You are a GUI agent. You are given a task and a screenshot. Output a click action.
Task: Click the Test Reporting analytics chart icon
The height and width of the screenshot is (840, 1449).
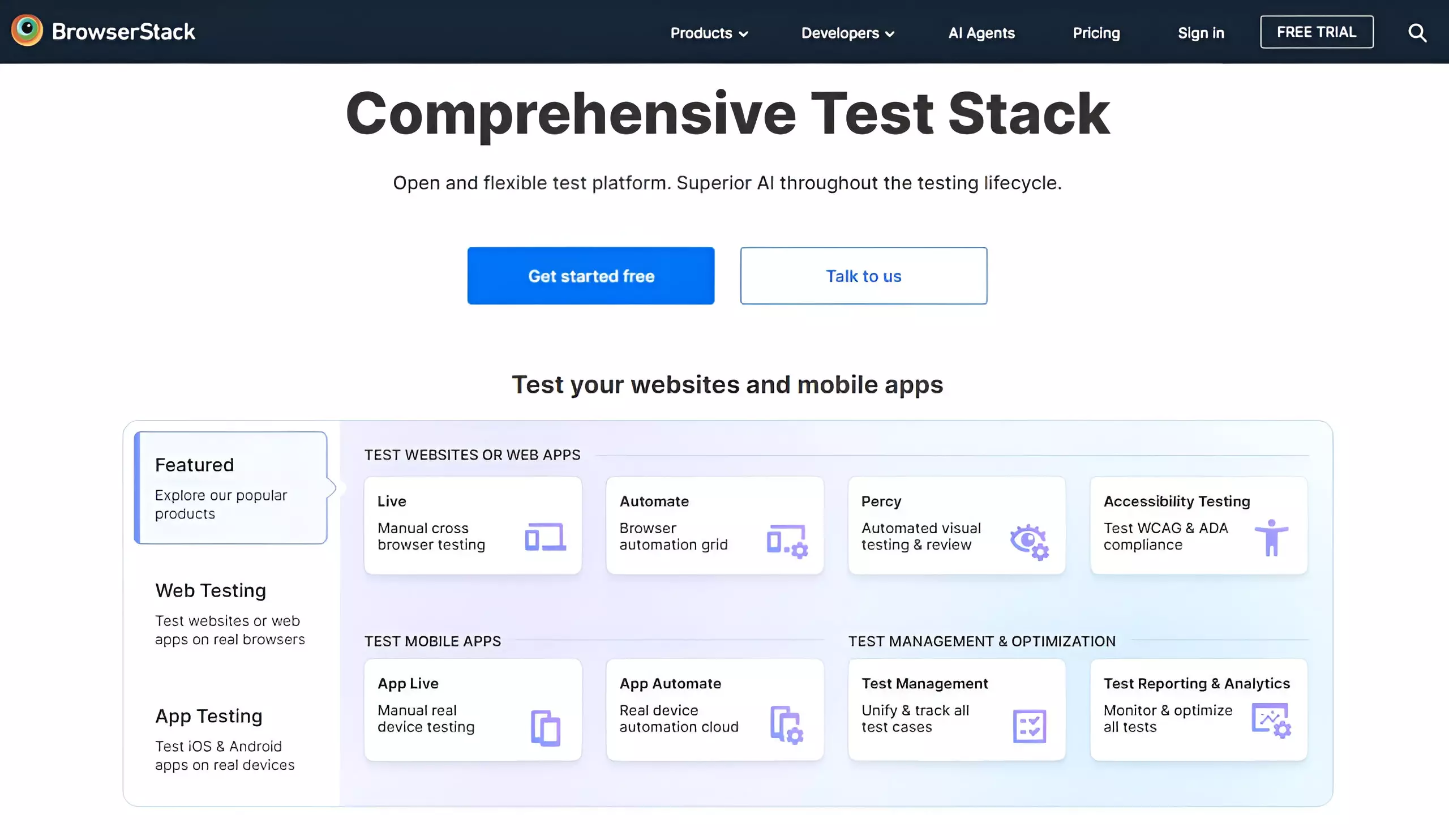1271,720
